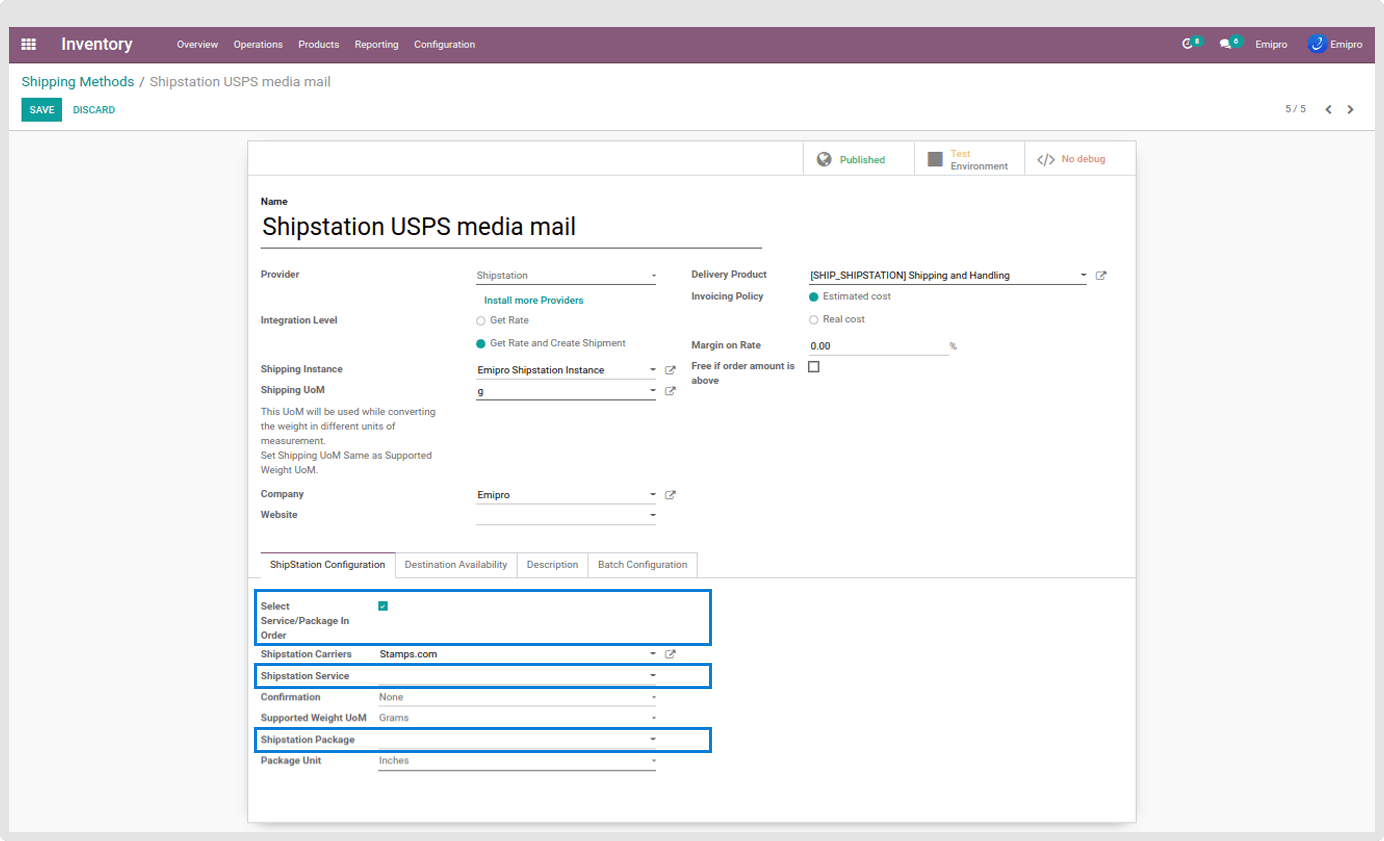The width and height of the screenshot is (1384, 841).
Task: Click the Published globe icon
Action: (824, 159)
